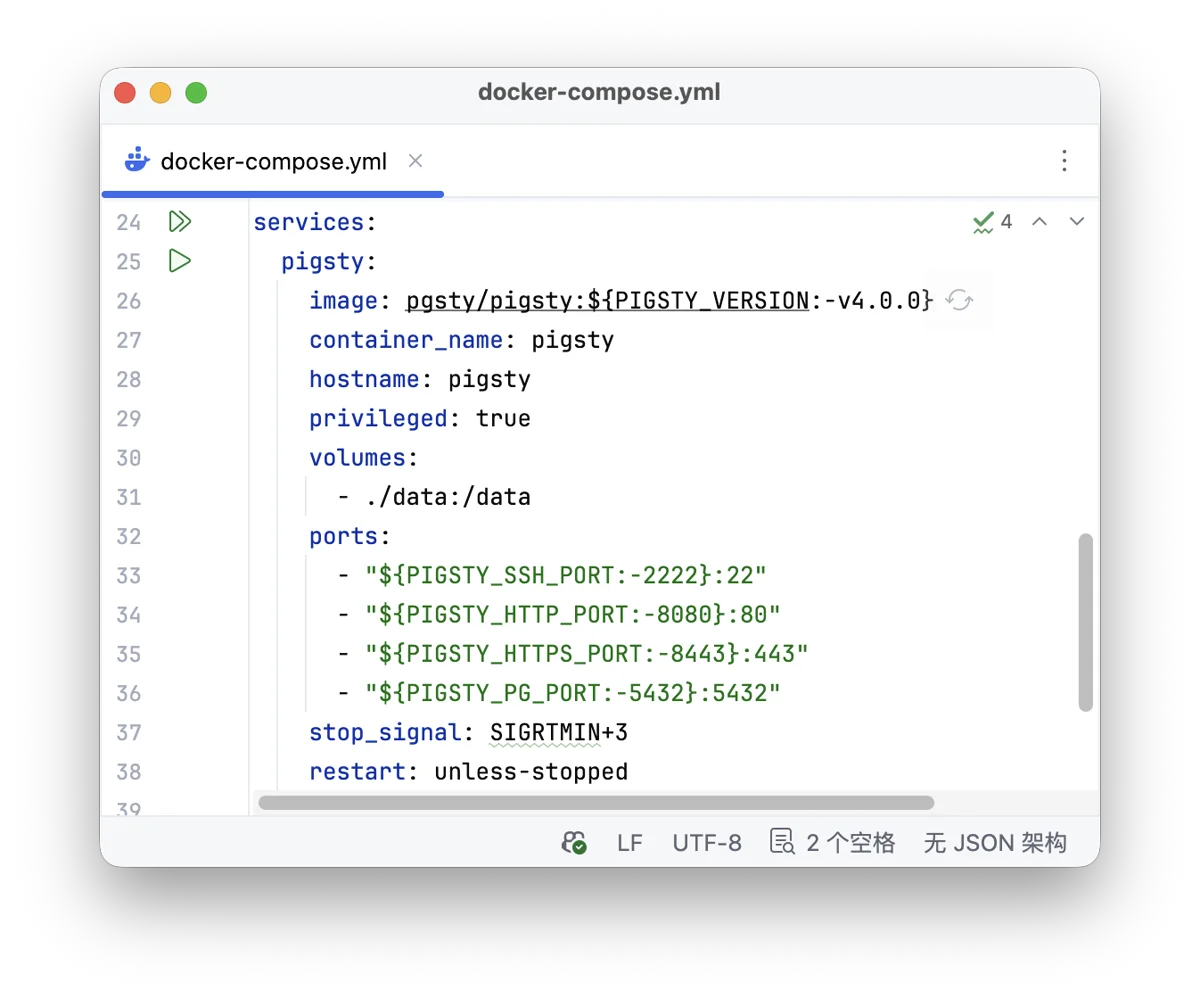Click the code style inspection icon in status bar
The image size is (1200, 999).
(781, 842)
